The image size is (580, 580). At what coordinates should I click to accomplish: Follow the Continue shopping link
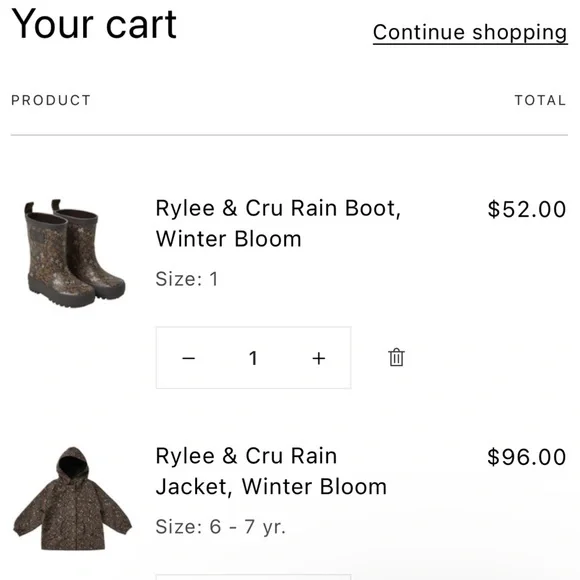(x=470, y=32)
